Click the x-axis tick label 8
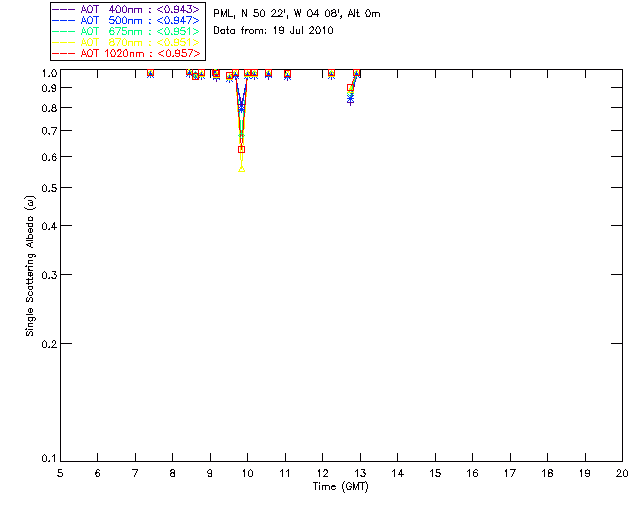Screen dimensions: 640x512 click(173, 473)
